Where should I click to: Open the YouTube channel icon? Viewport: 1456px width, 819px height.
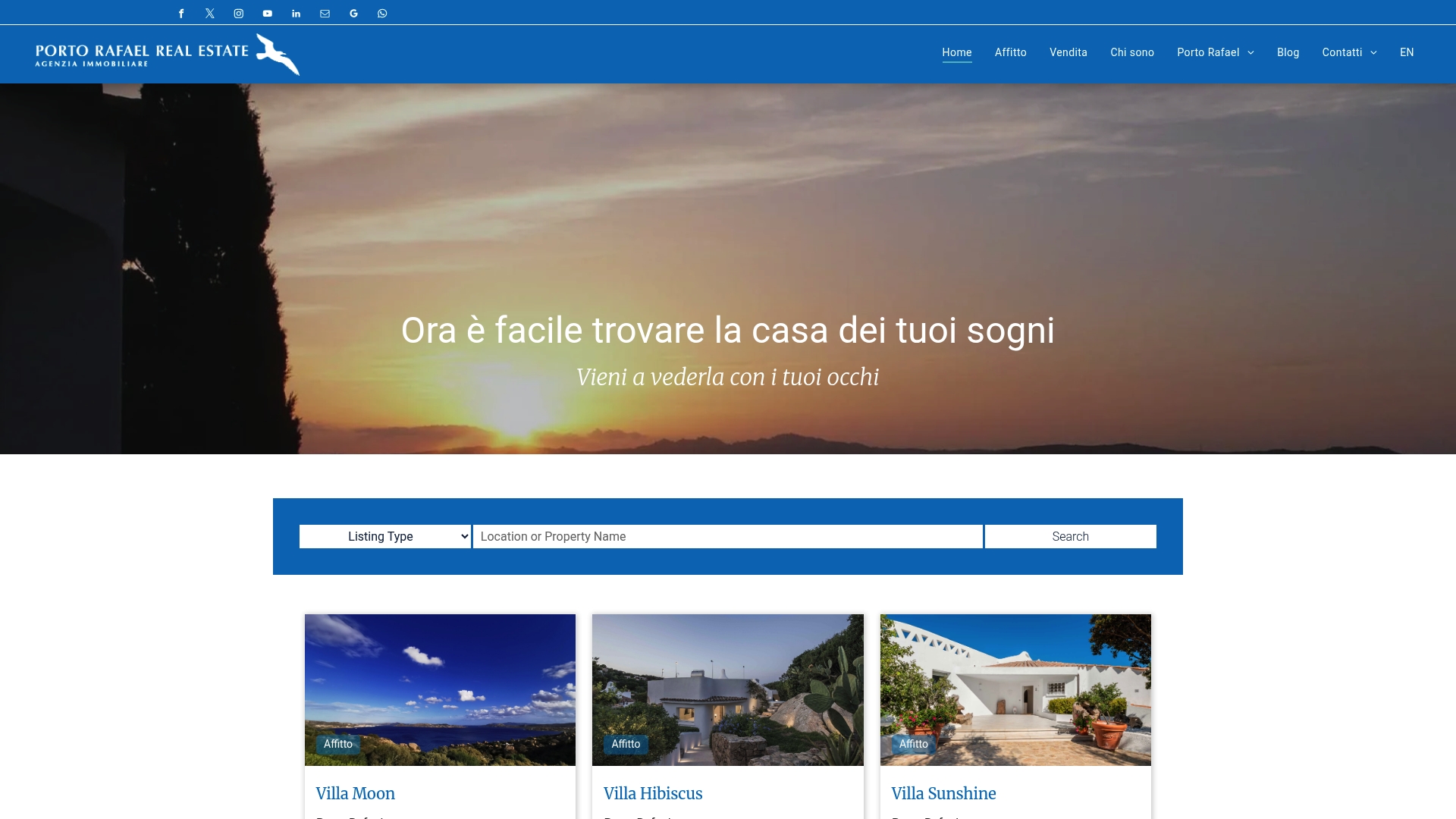pos(267,13)
